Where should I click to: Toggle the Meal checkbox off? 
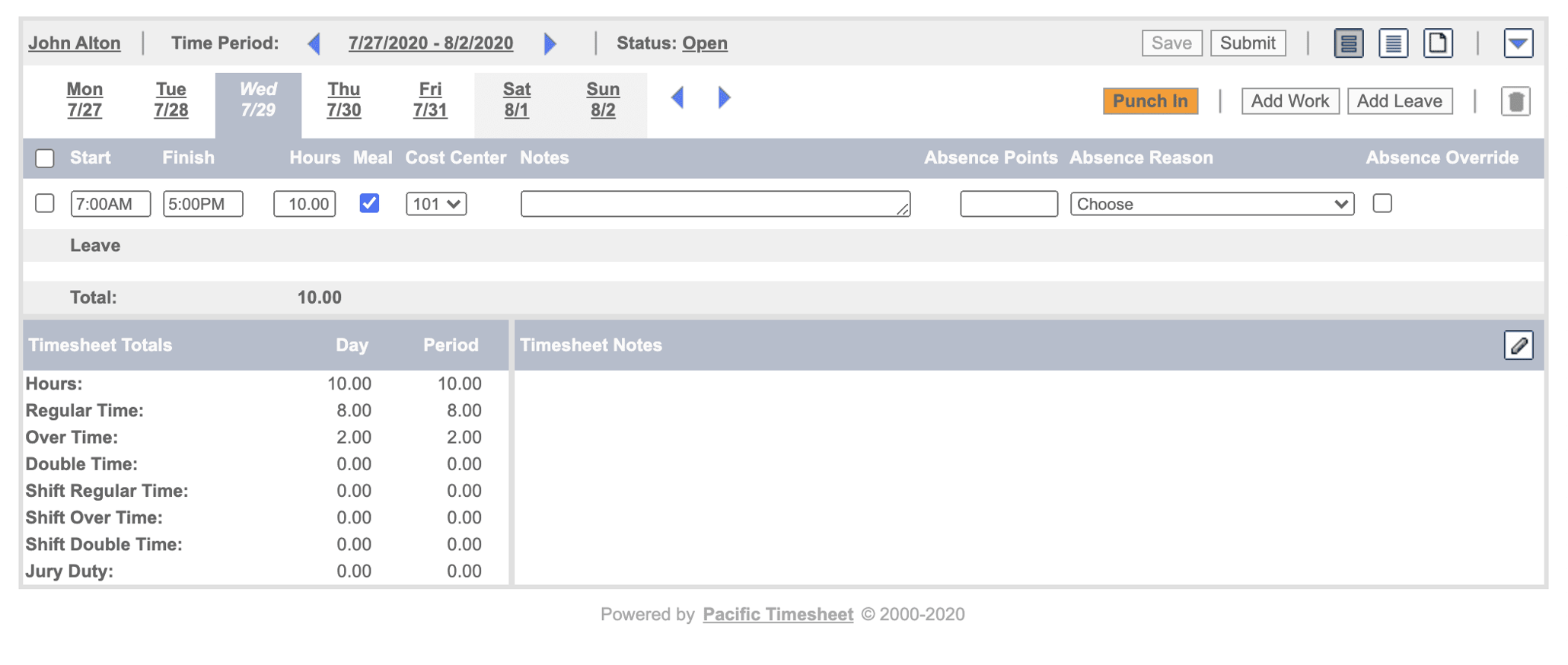coord(369,203)
